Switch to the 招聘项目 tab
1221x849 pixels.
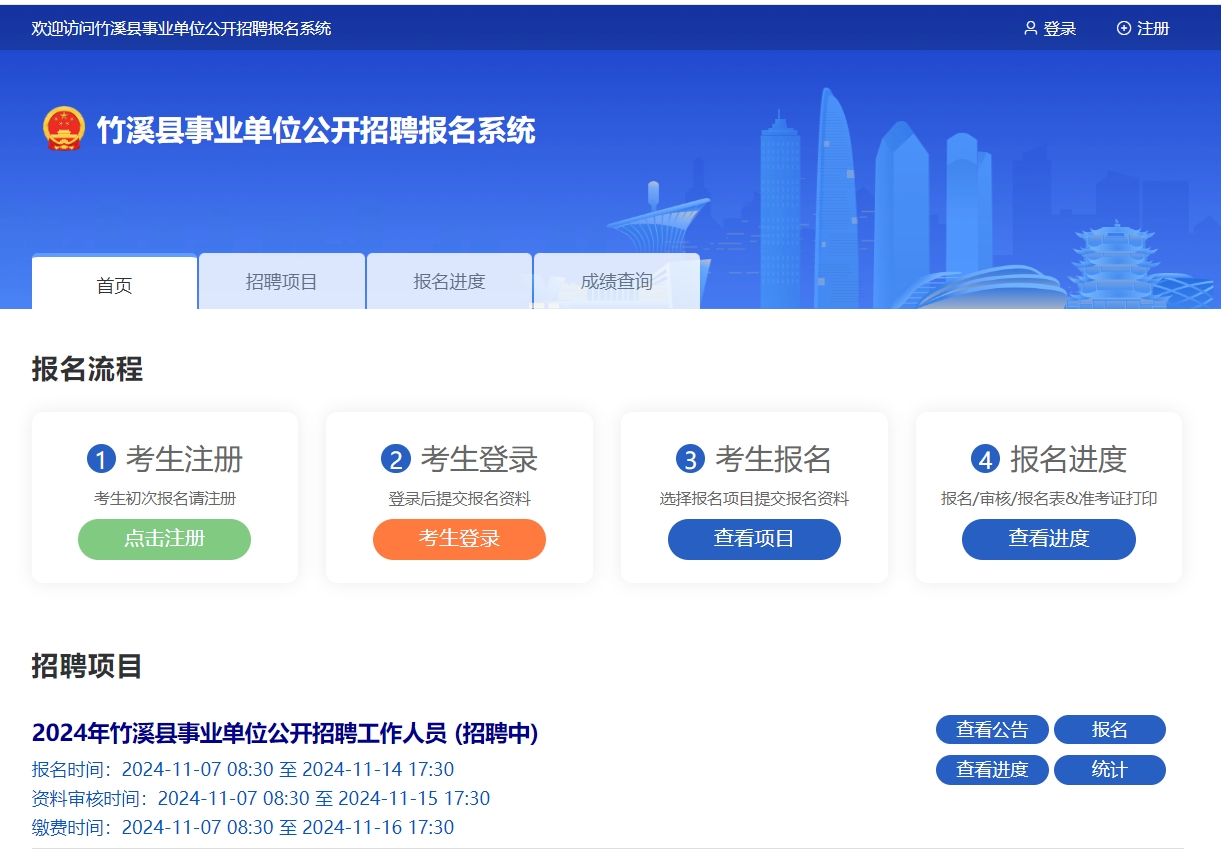(x=281, y=282)
